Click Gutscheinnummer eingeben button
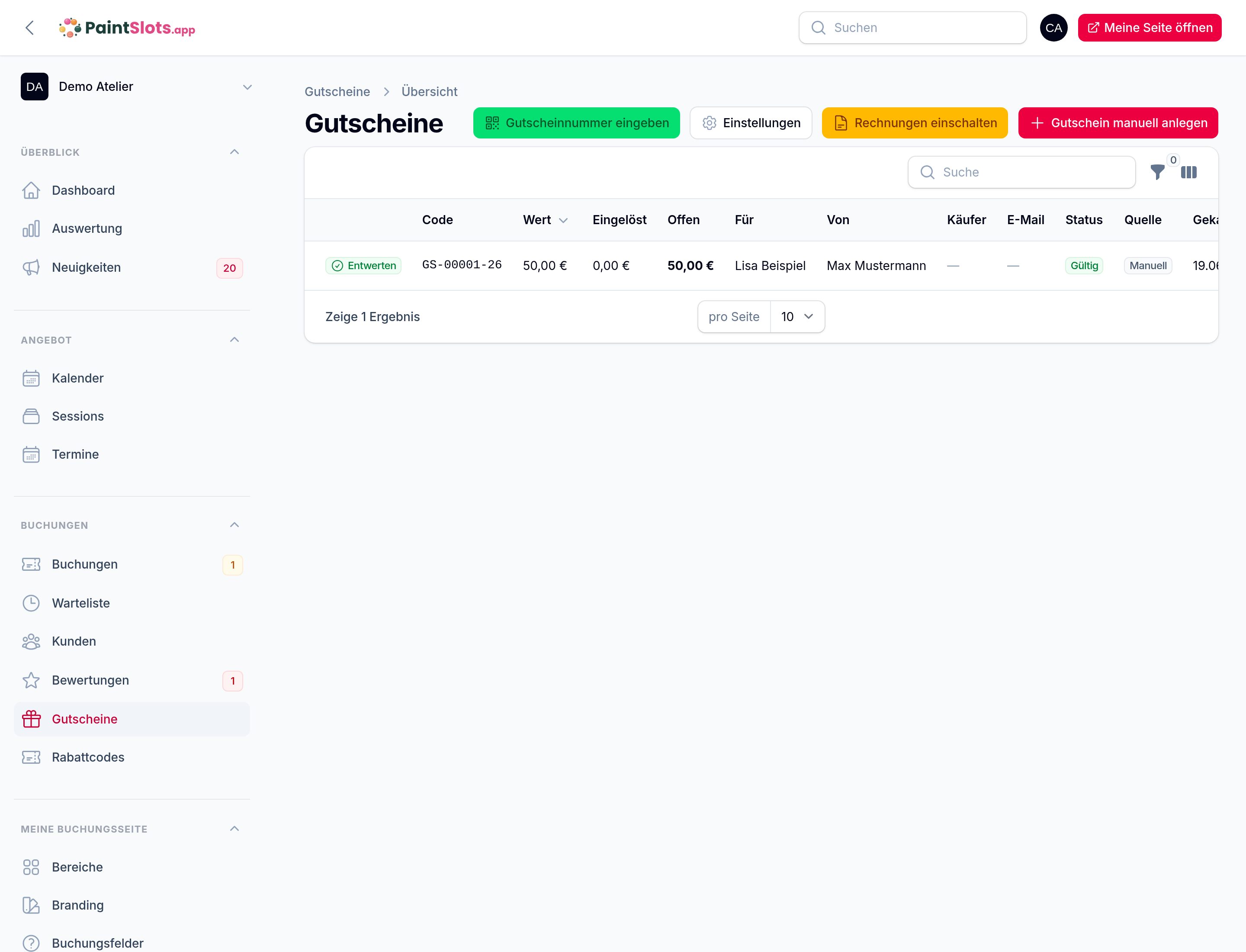 [576, 123]
